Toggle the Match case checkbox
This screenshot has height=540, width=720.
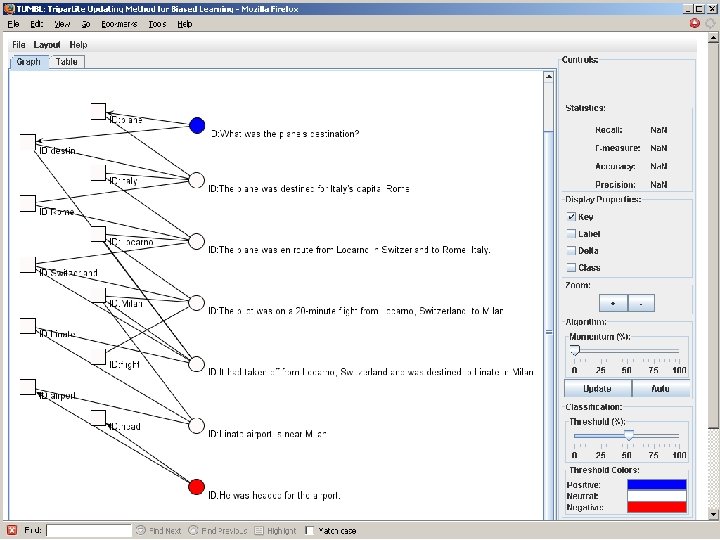point(309,530)
